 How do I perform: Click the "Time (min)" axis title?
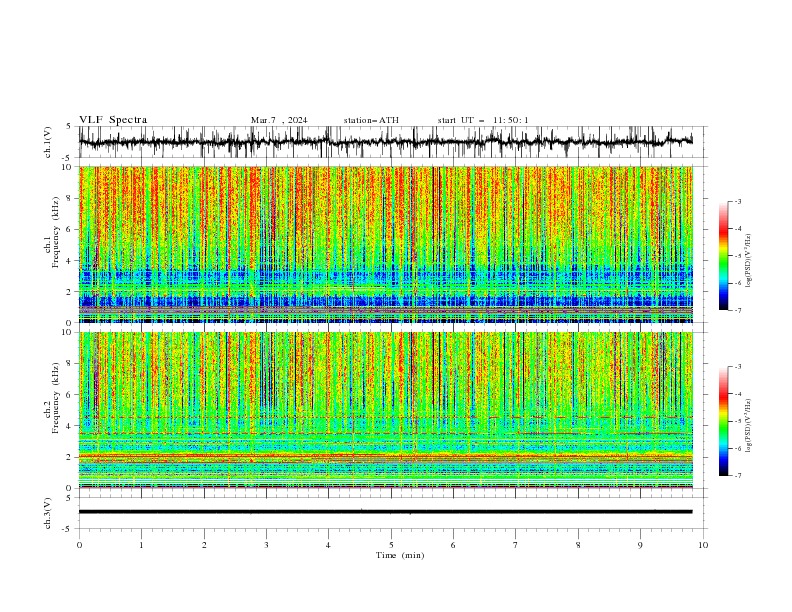pos(400,555)
